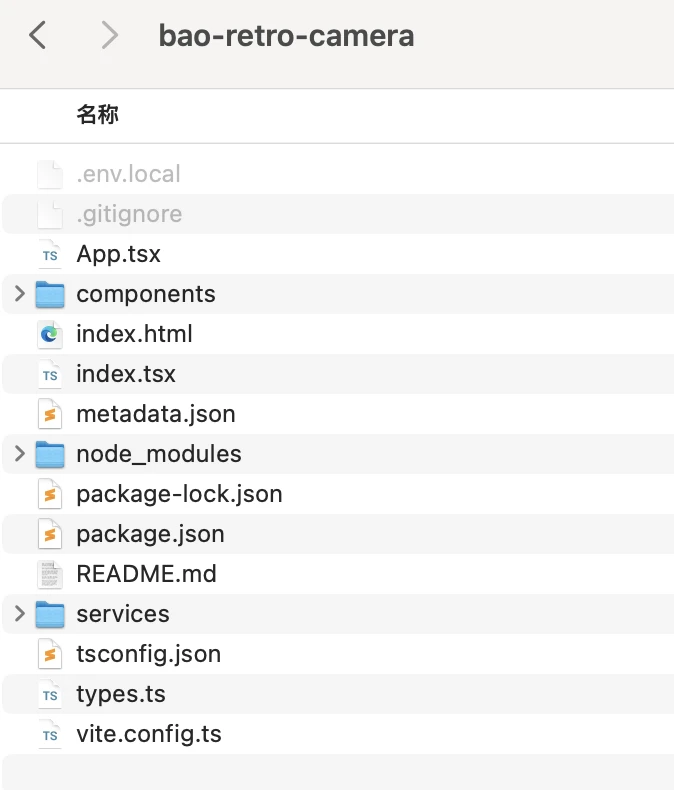Go forward with the right chevron
This screenshot has width=674, height=790.
click(109, 35)
